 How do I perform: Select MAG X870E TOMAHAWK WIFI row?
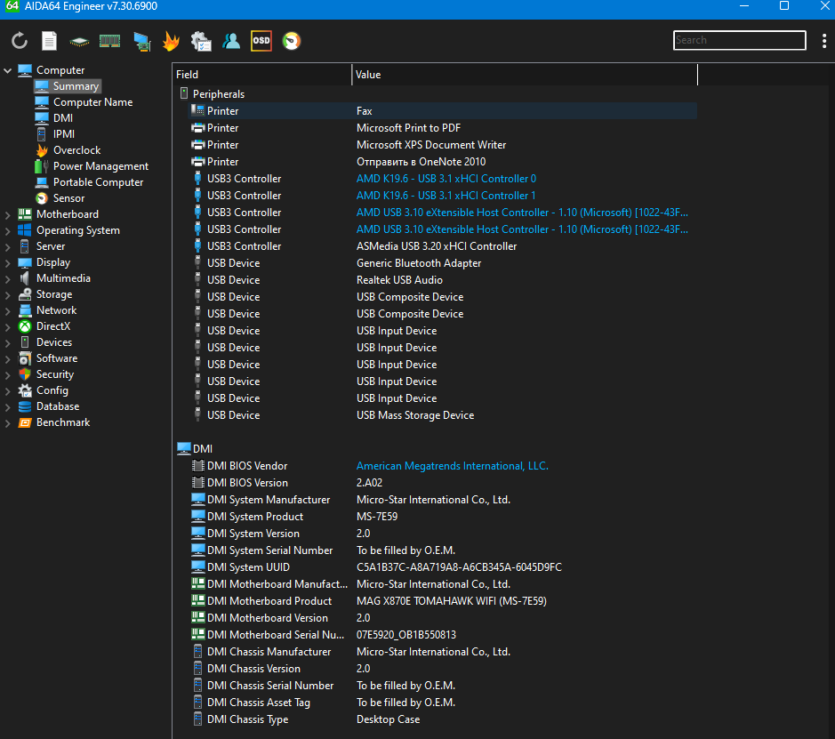[x=443, y=602]
